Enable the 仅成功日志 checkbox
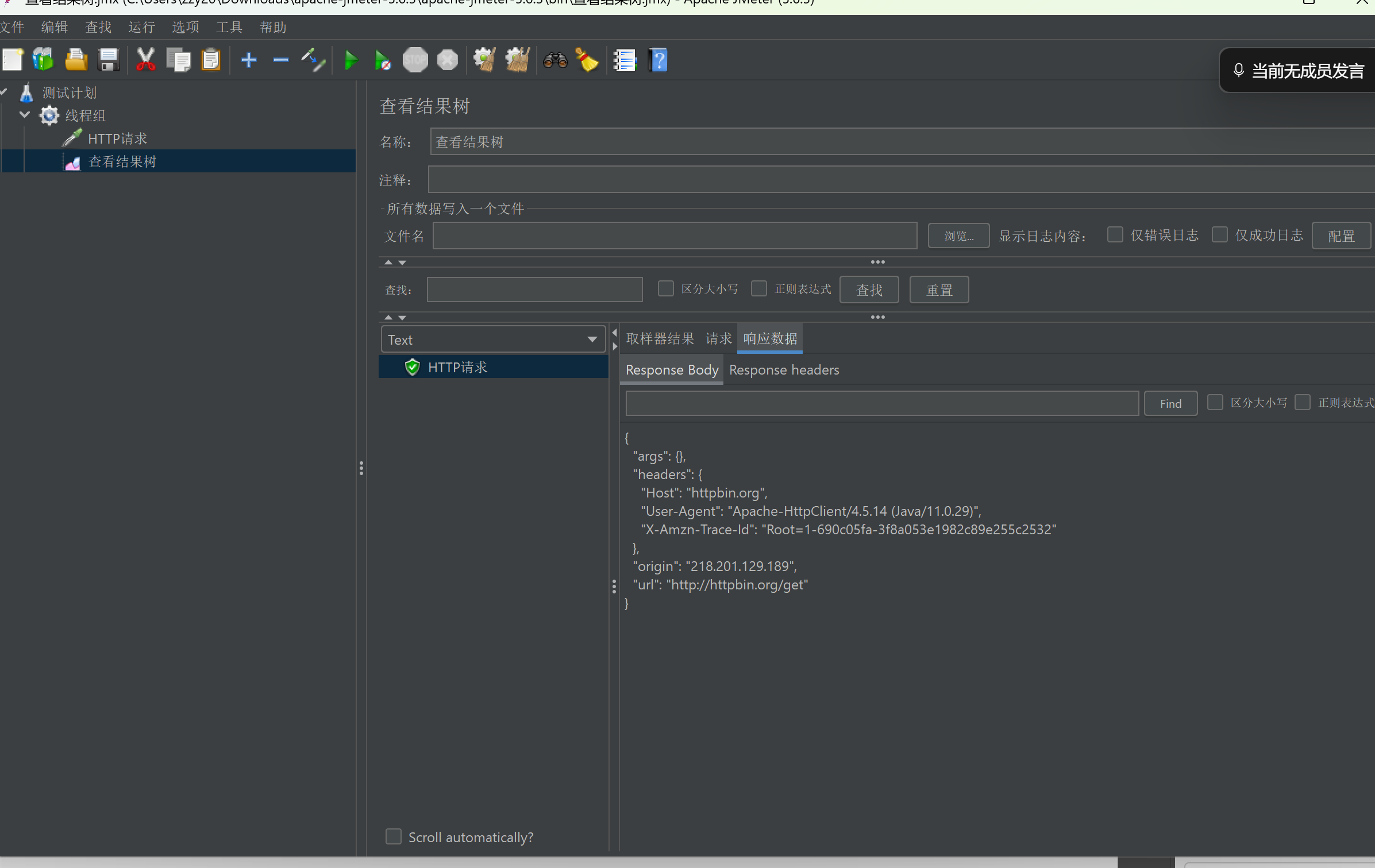1375x868 pixels. pos(1219,234)
